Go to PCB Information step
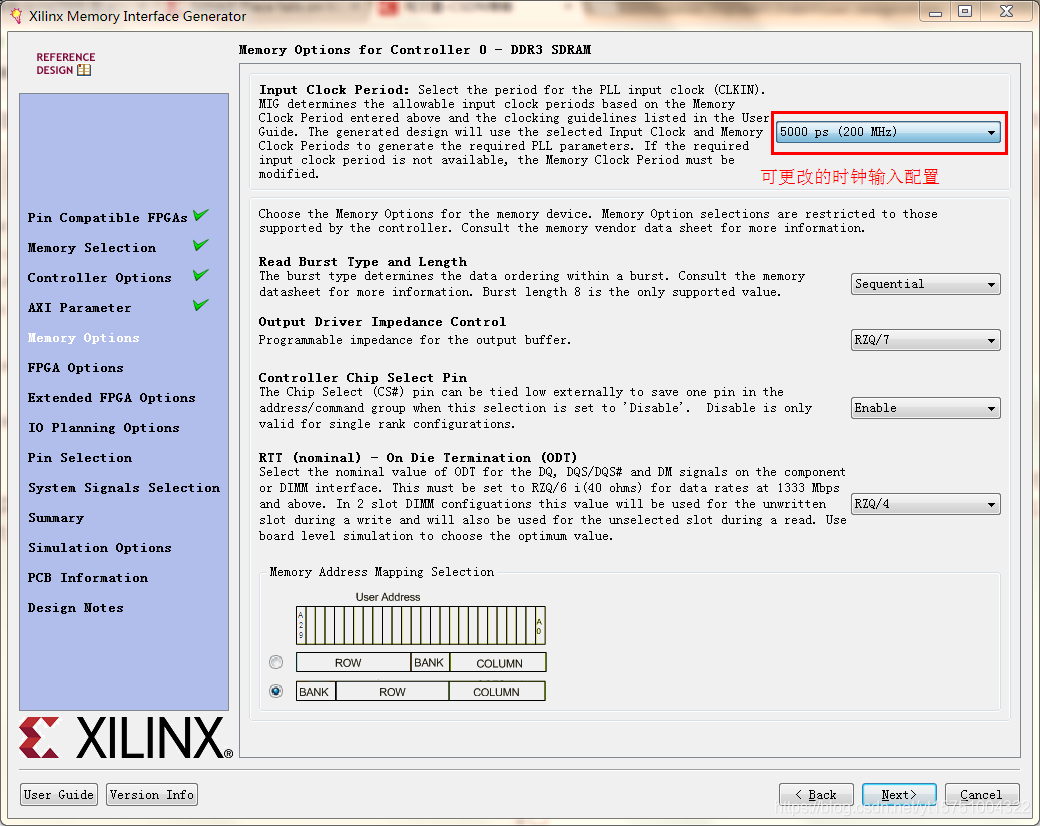Viewport: 1040px width, 826px height. click(x=88, y=577)
